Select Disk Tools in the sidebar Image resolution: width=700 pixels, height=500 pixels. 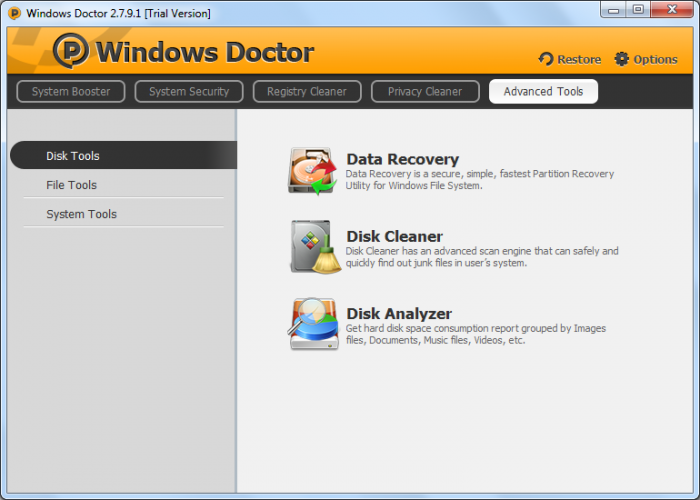tap(123, 155)
